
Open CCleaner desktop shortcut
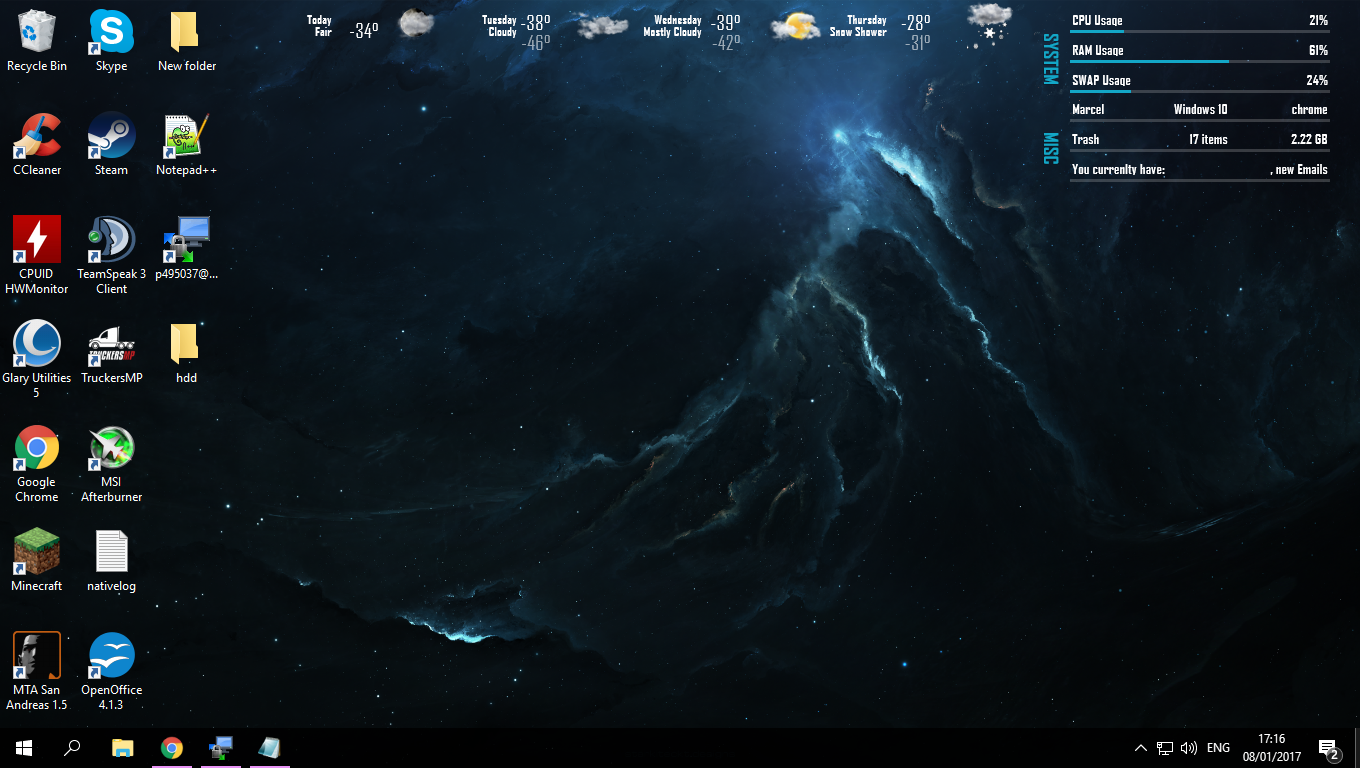point(37,145)
